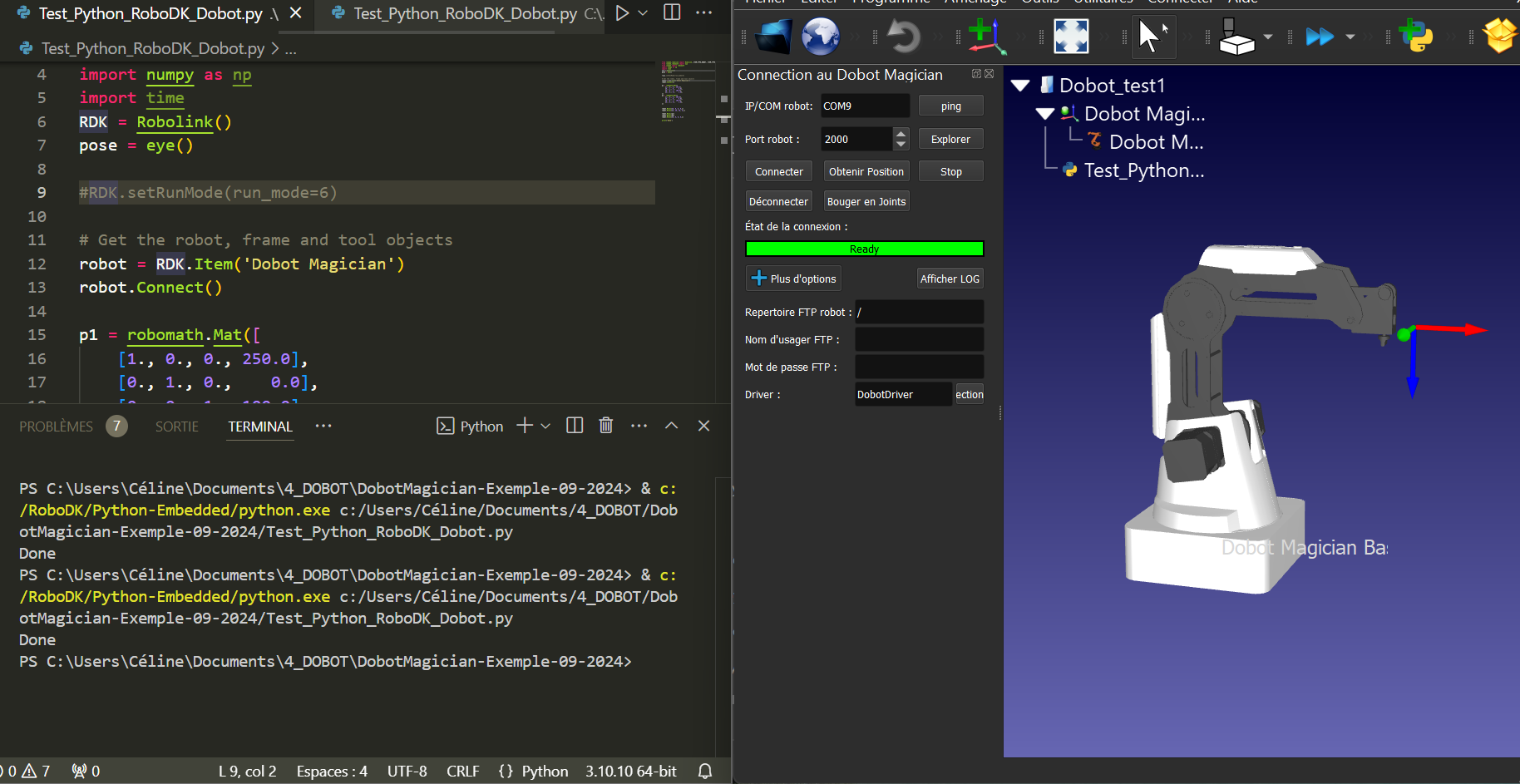Click the IP/COM robot field containing COM9
Viewport: 1520px width, 784px height.
coord(864,106)
